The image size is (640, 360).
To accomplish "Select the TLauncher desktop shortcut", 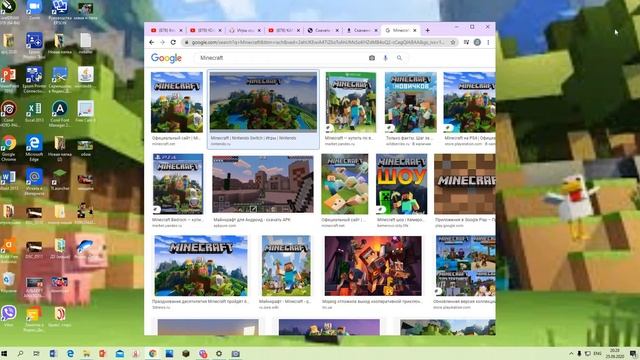I will pos(60,180).
